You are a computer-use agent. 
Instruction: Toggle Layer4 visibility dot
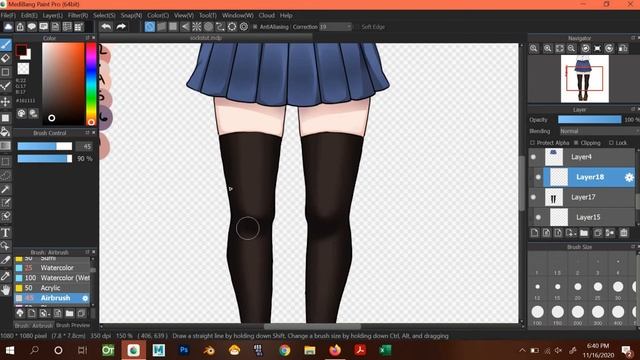click(533, 157)
